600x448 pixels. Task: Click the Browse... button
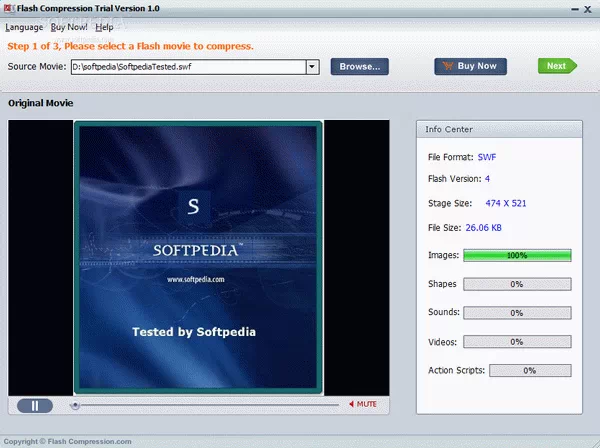point(360,67)
